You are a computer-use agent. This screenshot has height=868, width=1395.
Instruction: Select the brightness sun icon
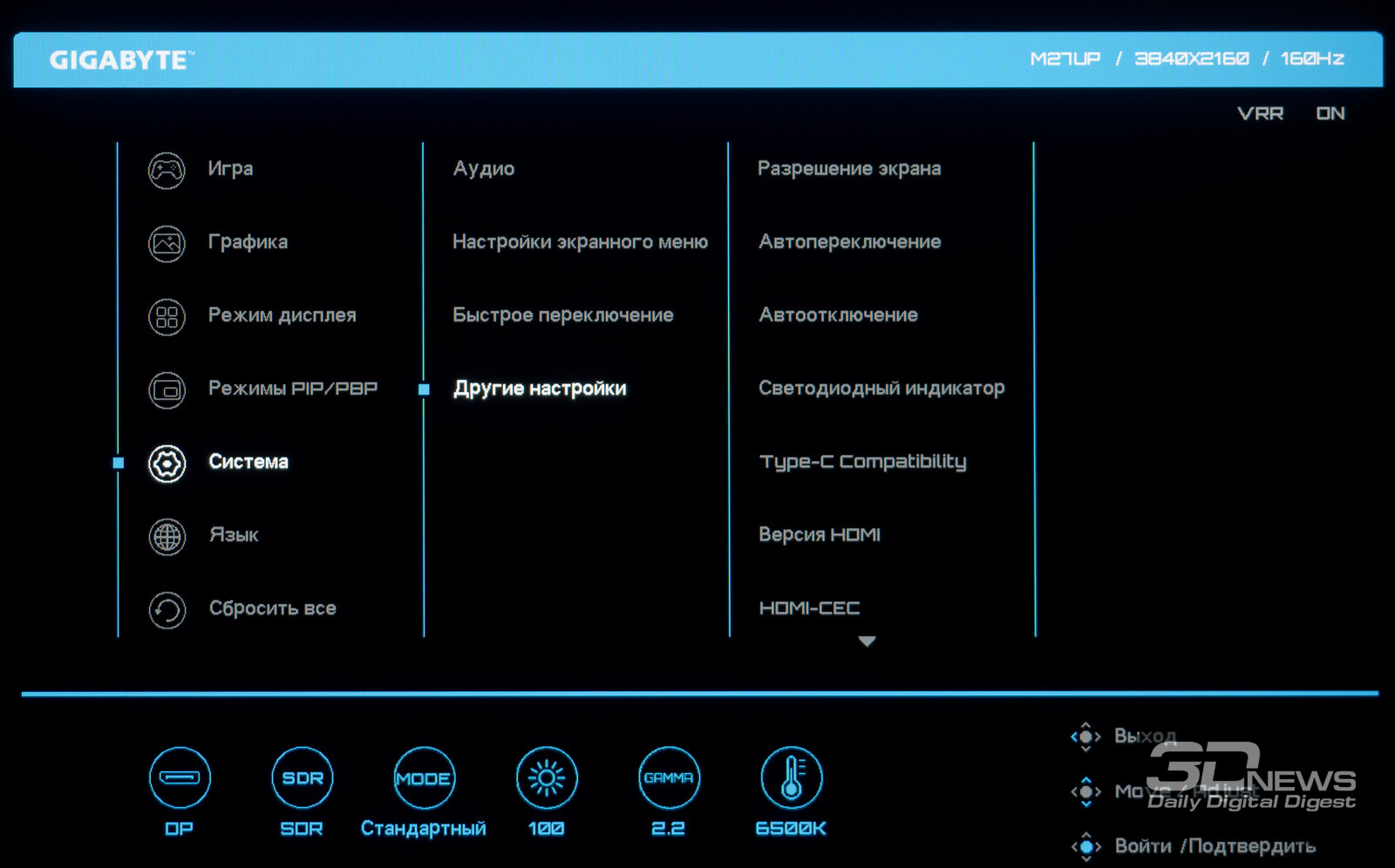pos(547,777)
